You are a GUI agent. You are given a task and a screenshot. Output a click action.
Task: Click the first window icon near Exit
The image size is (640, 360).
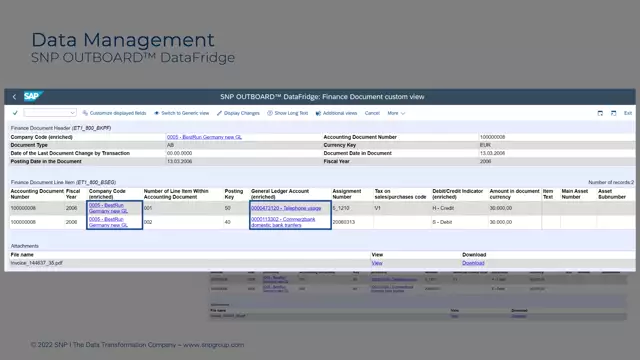click(600, 113)
